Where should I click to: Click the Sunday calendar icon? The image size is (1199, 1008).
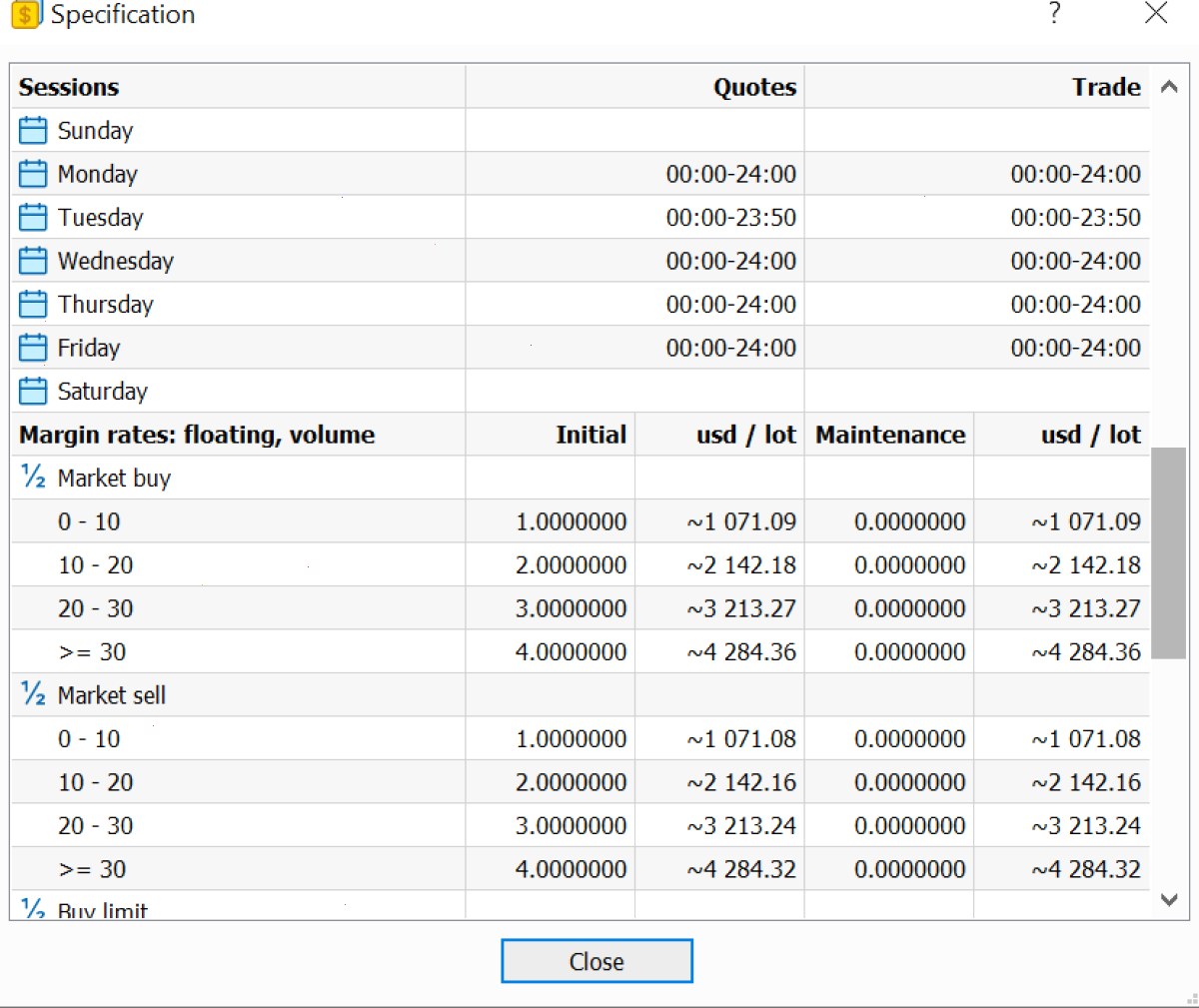[33, 131]
